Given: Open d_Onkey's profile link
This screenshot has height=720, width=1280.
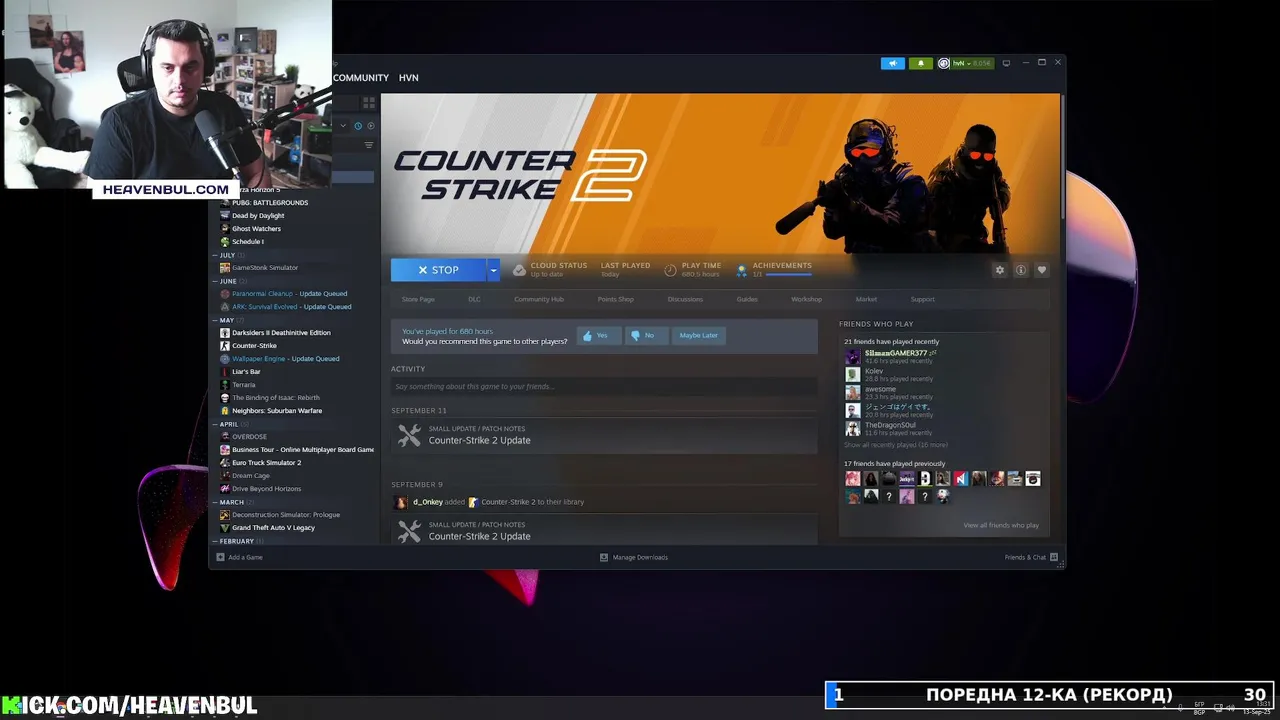Looking at the screenshot, I should click(x=428, y=502).
